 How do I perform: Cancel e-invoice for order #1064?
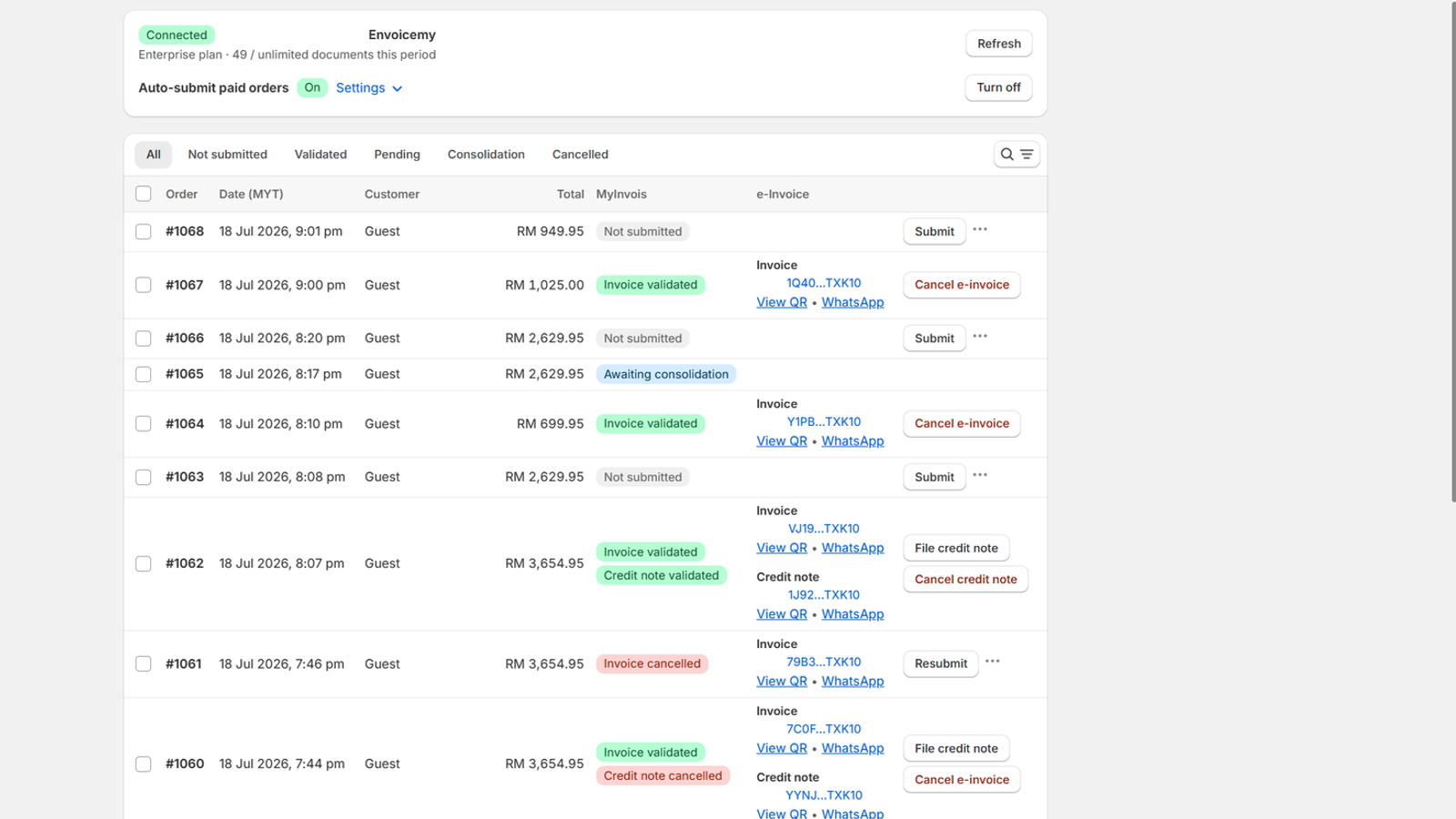pos(962,423)
